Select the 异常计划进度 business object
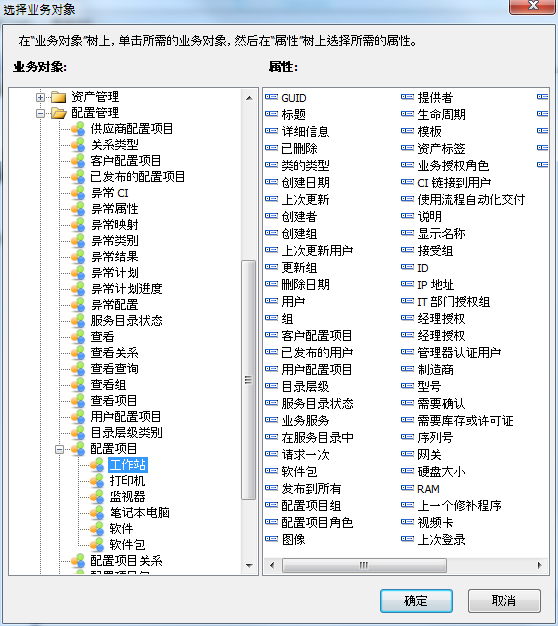Image resolution: width=558 pixels, height=626 pixels. [127, 288]
